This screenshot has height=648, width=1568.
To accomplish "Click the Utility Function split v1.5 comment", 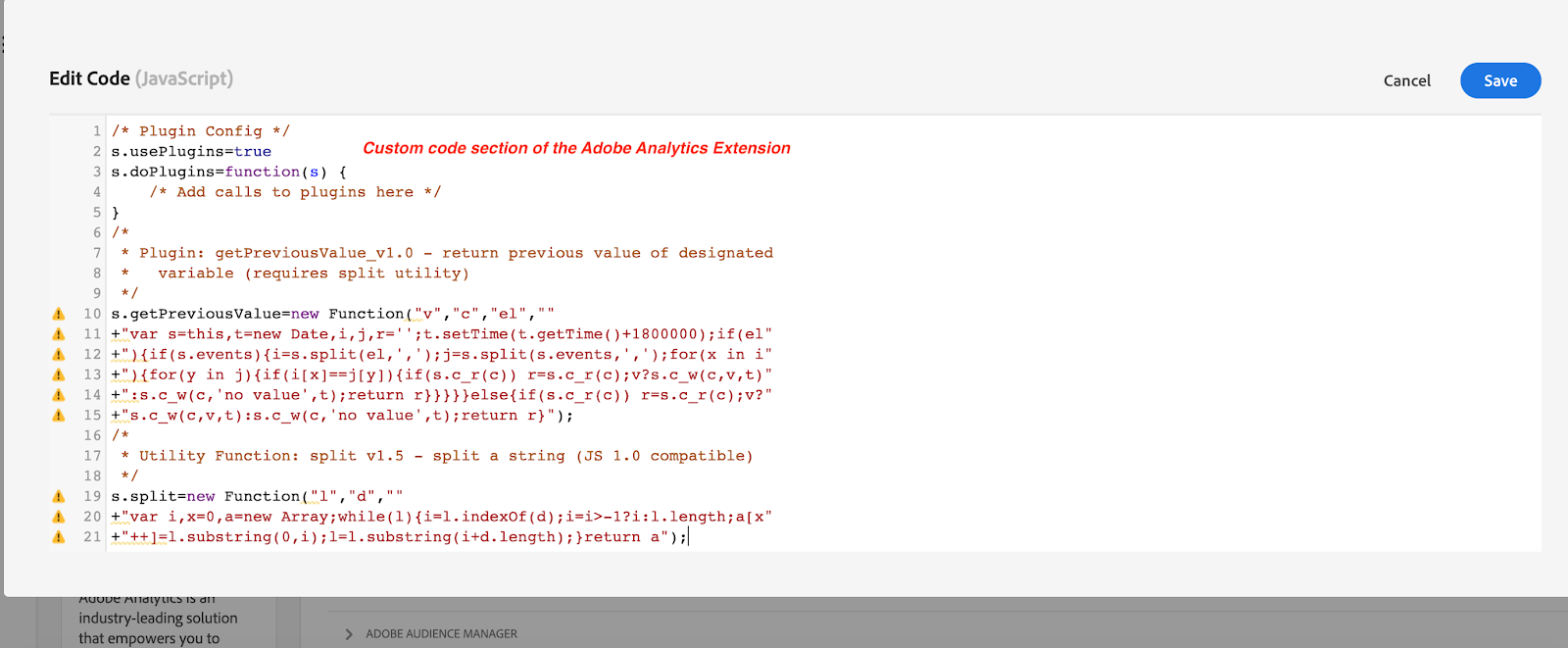I will pyautogui.click(x=437, y=456).
